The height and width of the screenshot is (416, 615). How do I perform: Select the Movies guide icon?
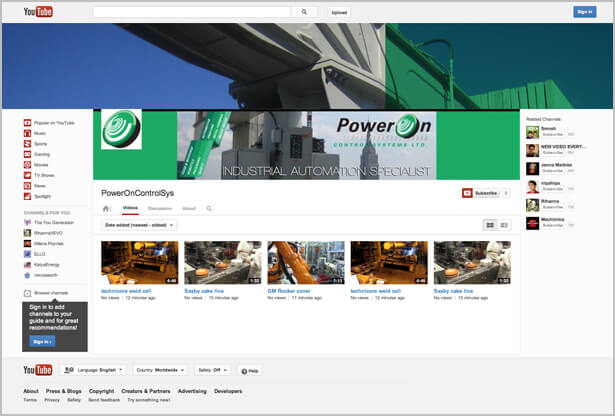click(x=27, y=165)
